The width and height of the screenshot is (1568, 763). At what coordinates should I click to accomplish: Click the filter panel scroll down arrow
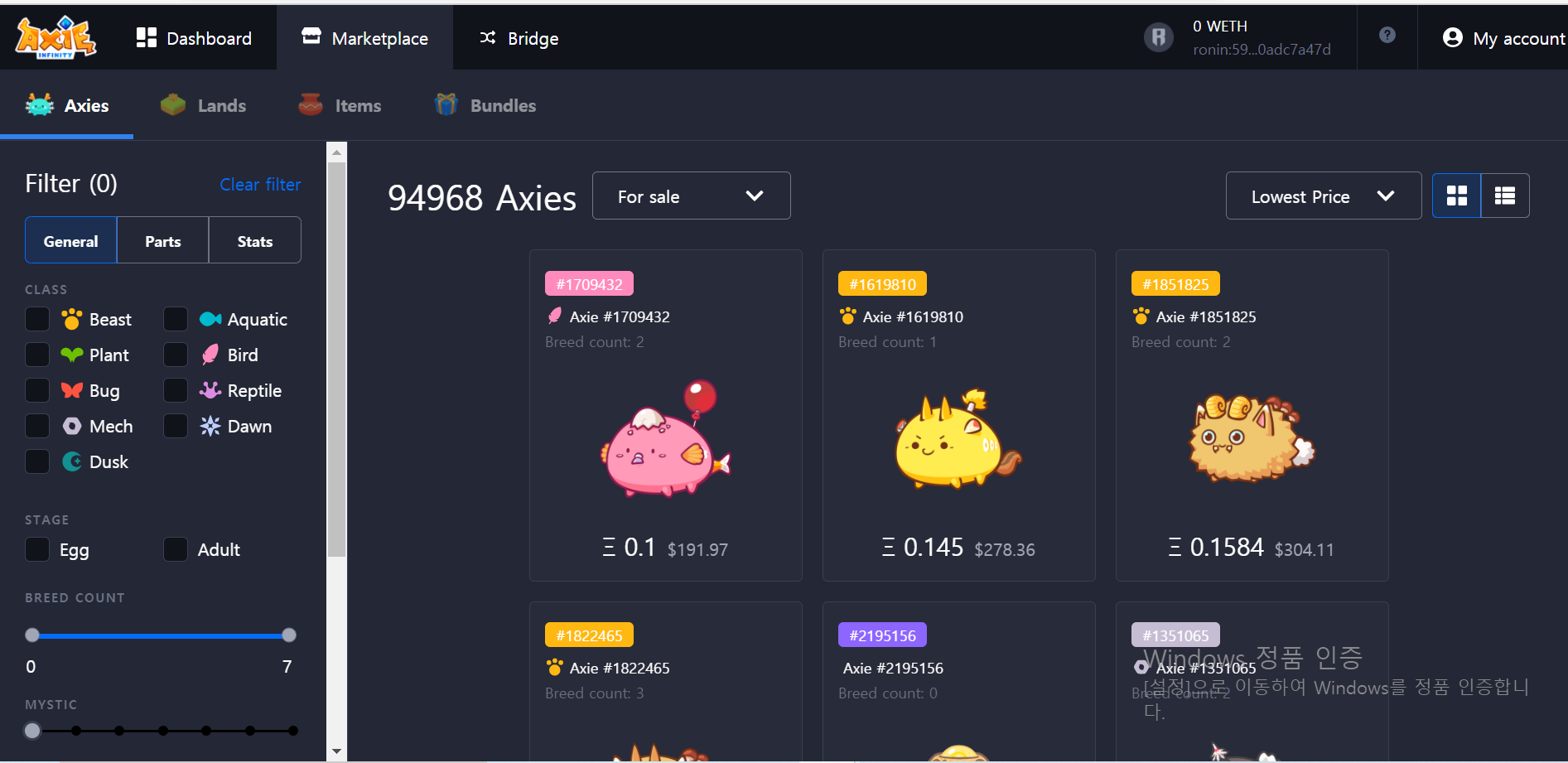click(336, 751)
